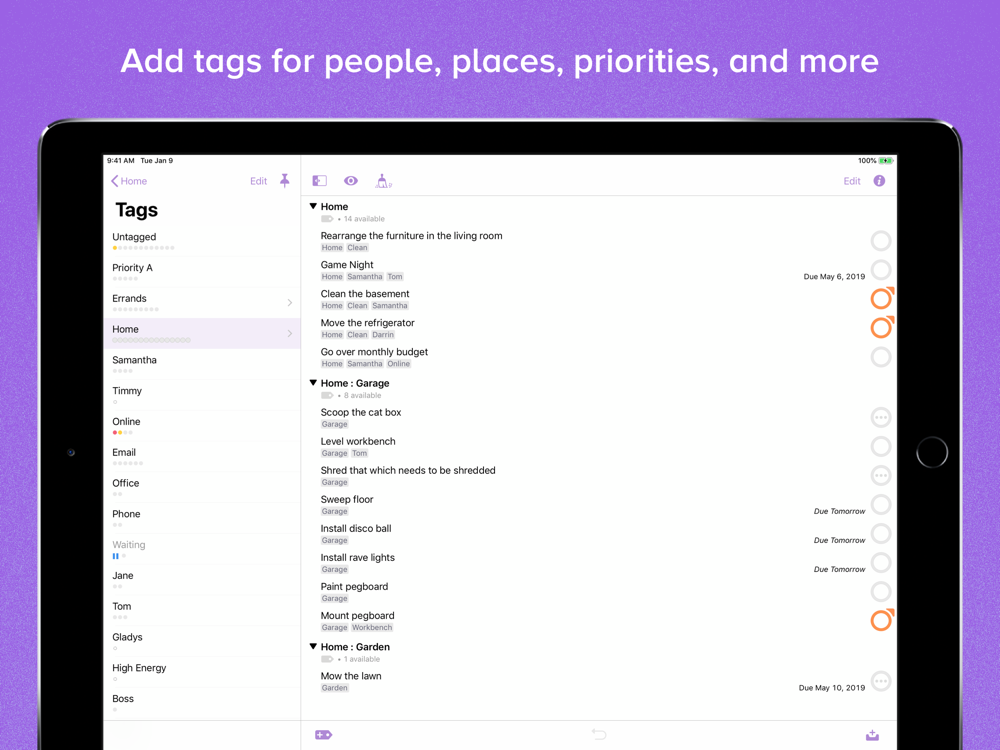Select the Phone tag
Viewport: 1000px width, 750px height.
pos(202,518)
